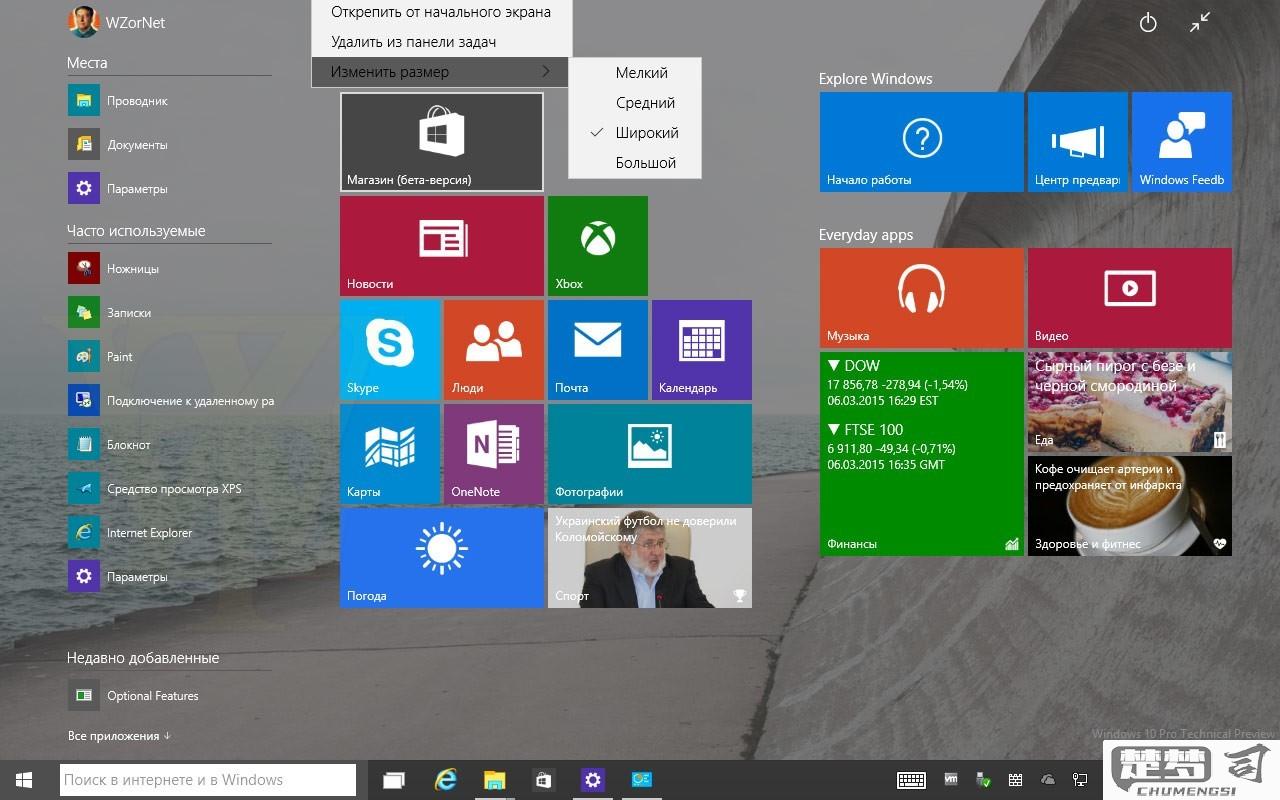Open the Фотографии photos tile
Image resolution: width=1280 pixels, height=800 pixels.
click(650, 454)
